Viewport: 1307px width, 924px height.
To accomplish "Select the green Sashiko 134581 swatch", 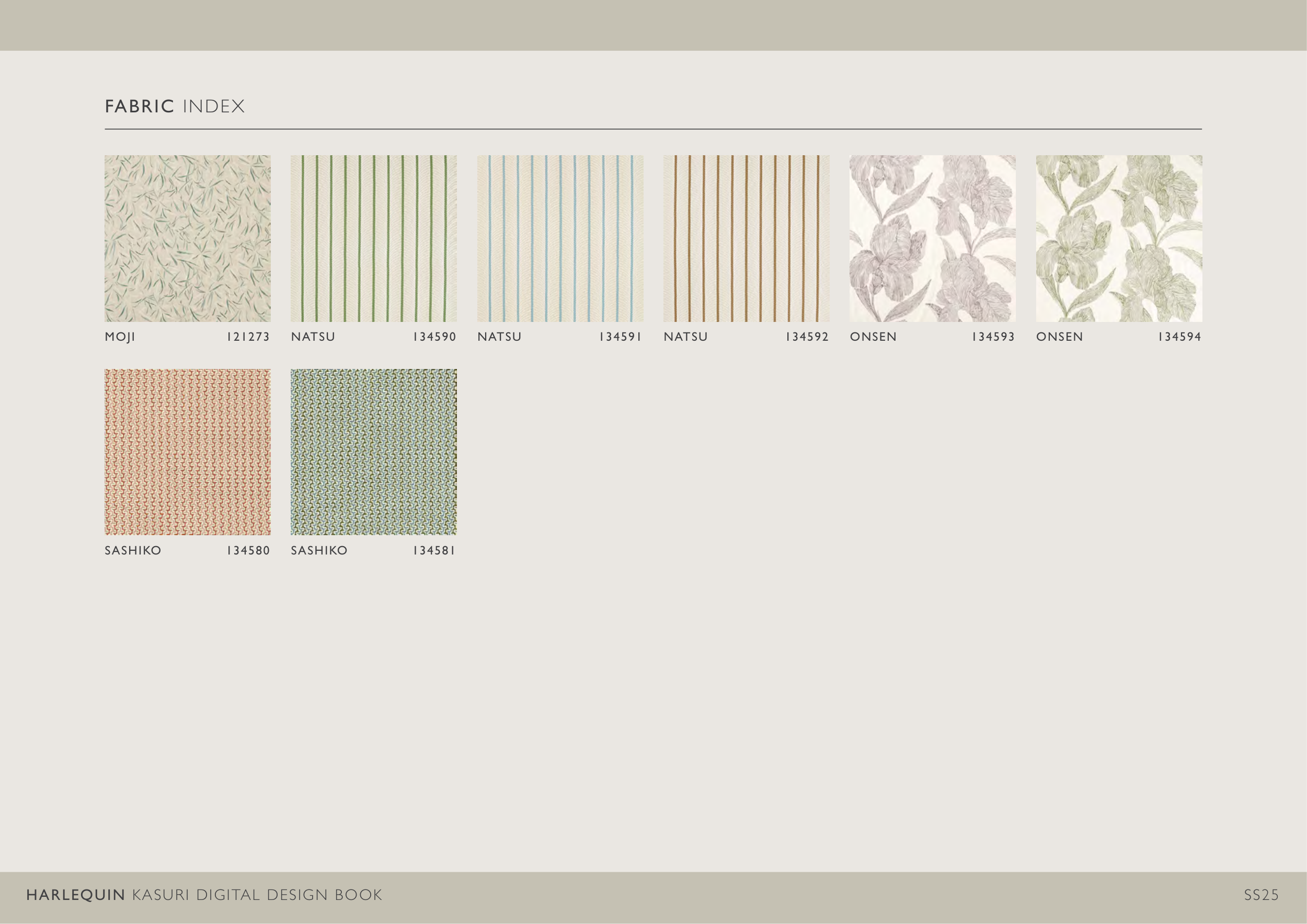I will [373, 452].
